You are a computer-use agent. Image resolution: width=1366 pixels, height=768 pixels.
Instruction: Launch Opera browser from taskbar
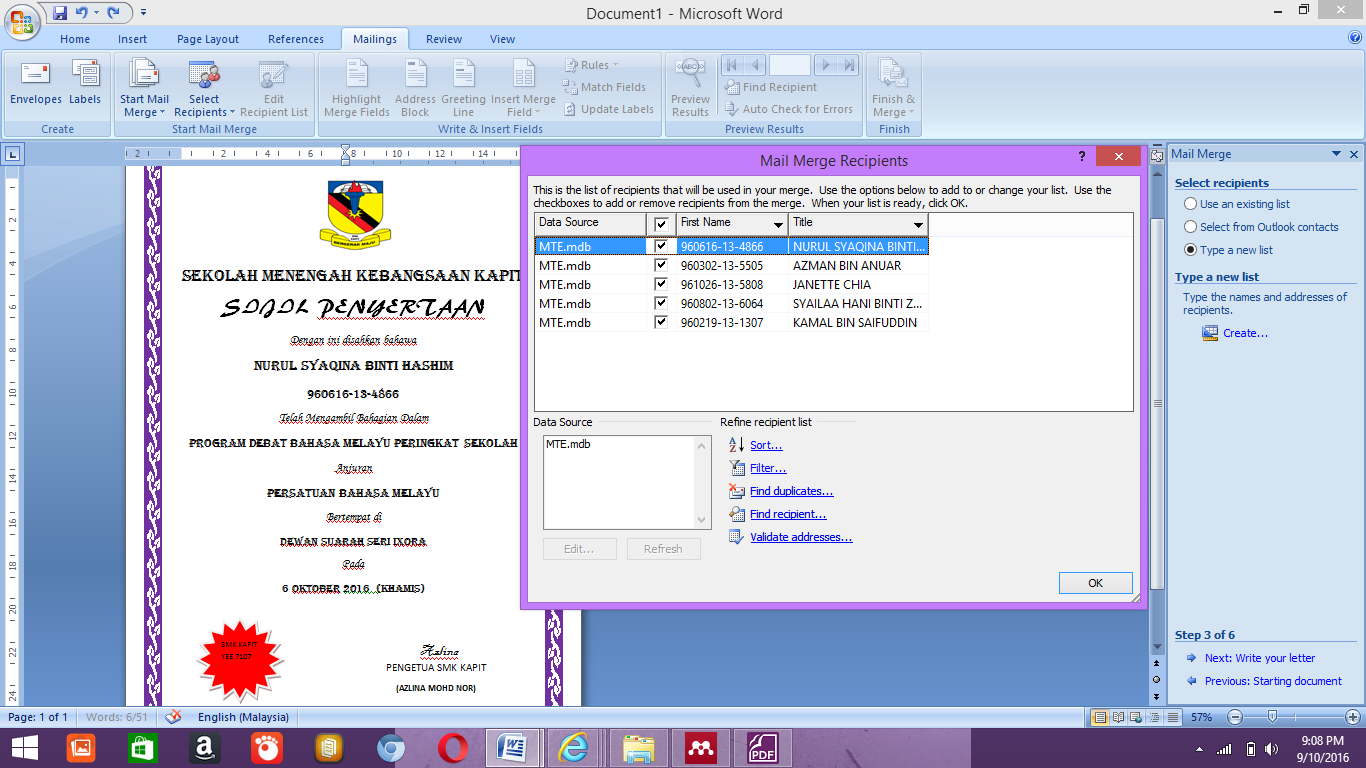point(453,748)
